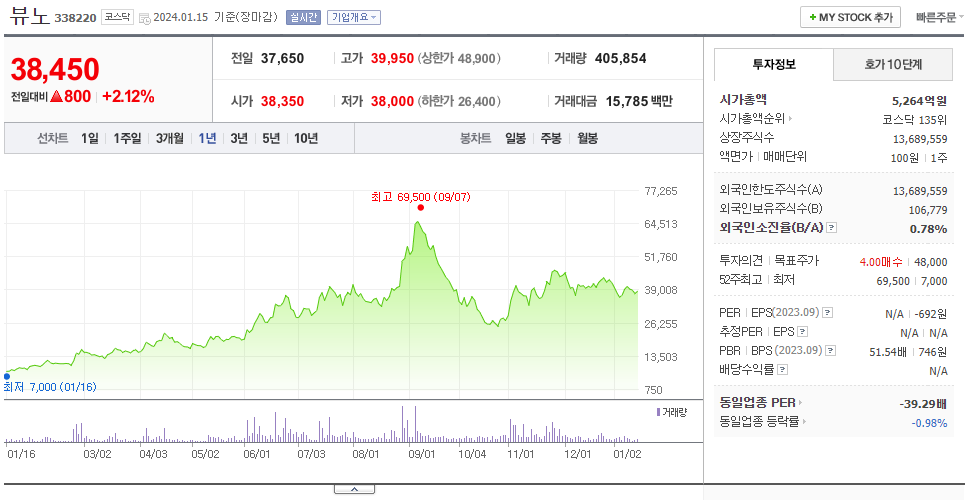968x500 pixels.
Task: Select the 10년 line chart period
Action: click(306, 138)
